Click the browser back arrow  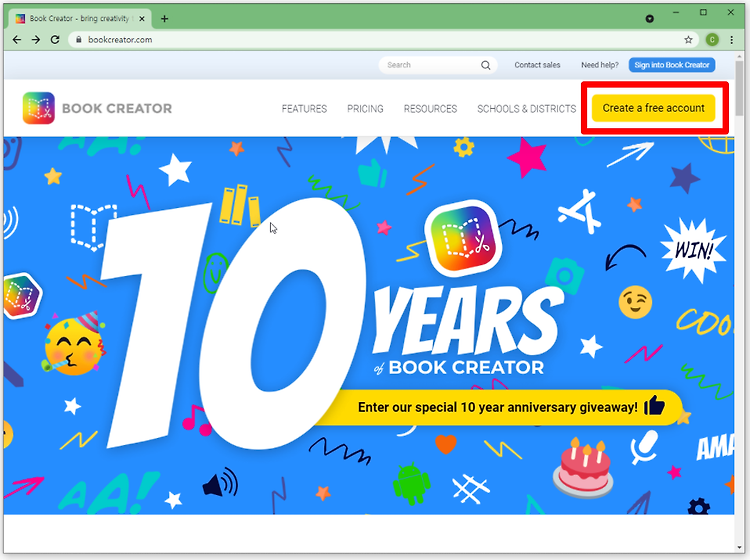pos(17,40)
